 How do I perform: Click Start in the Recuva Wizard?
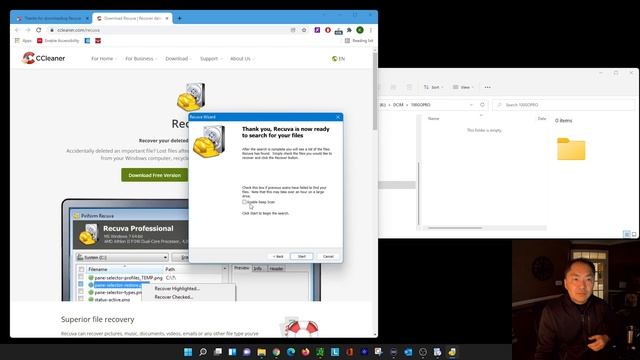point(302,256)
